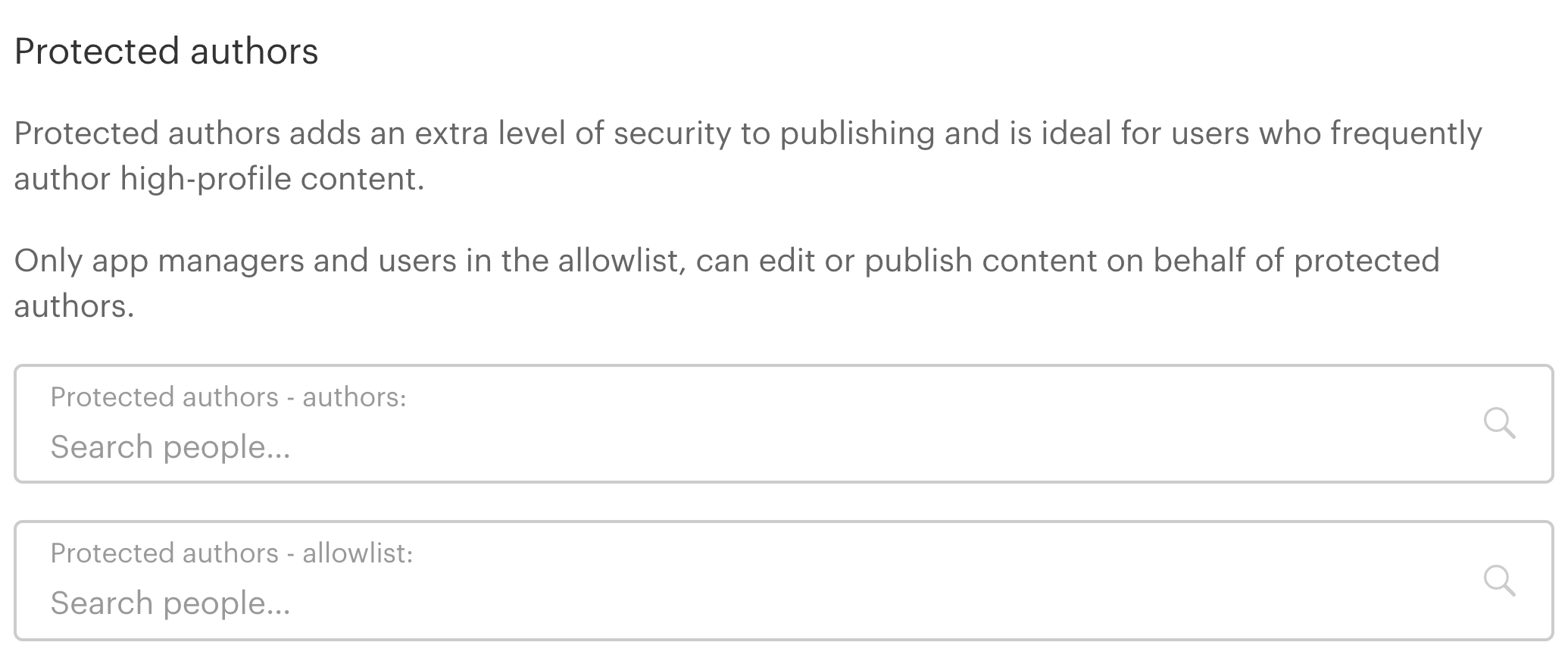Click the word "publishing" in the description
This screenshot has width=1568, height=661.
(x=857, y=133)
